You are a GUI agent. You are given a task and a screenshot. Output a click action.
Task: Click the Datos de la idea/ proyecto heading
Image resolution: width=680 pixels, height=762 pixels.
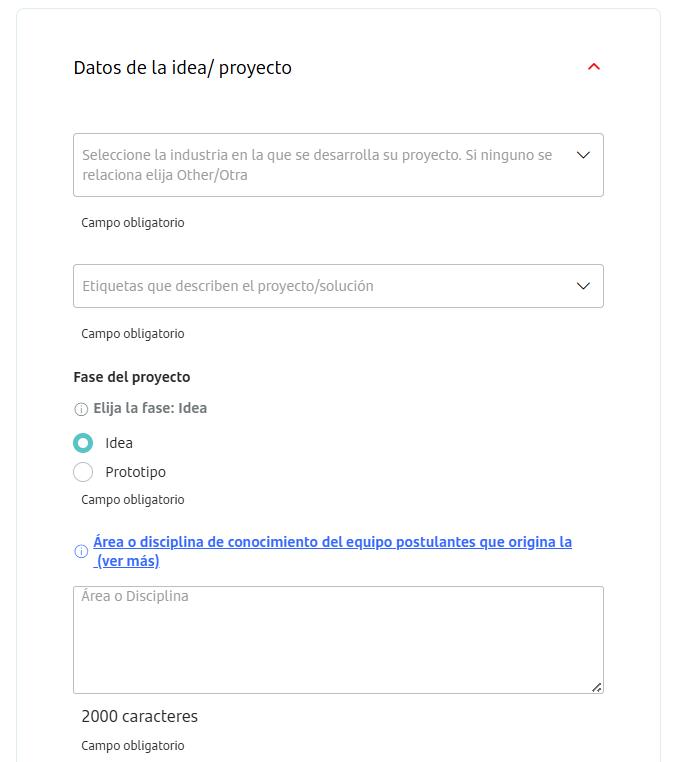pyautogui.click(x=182, y=68)
